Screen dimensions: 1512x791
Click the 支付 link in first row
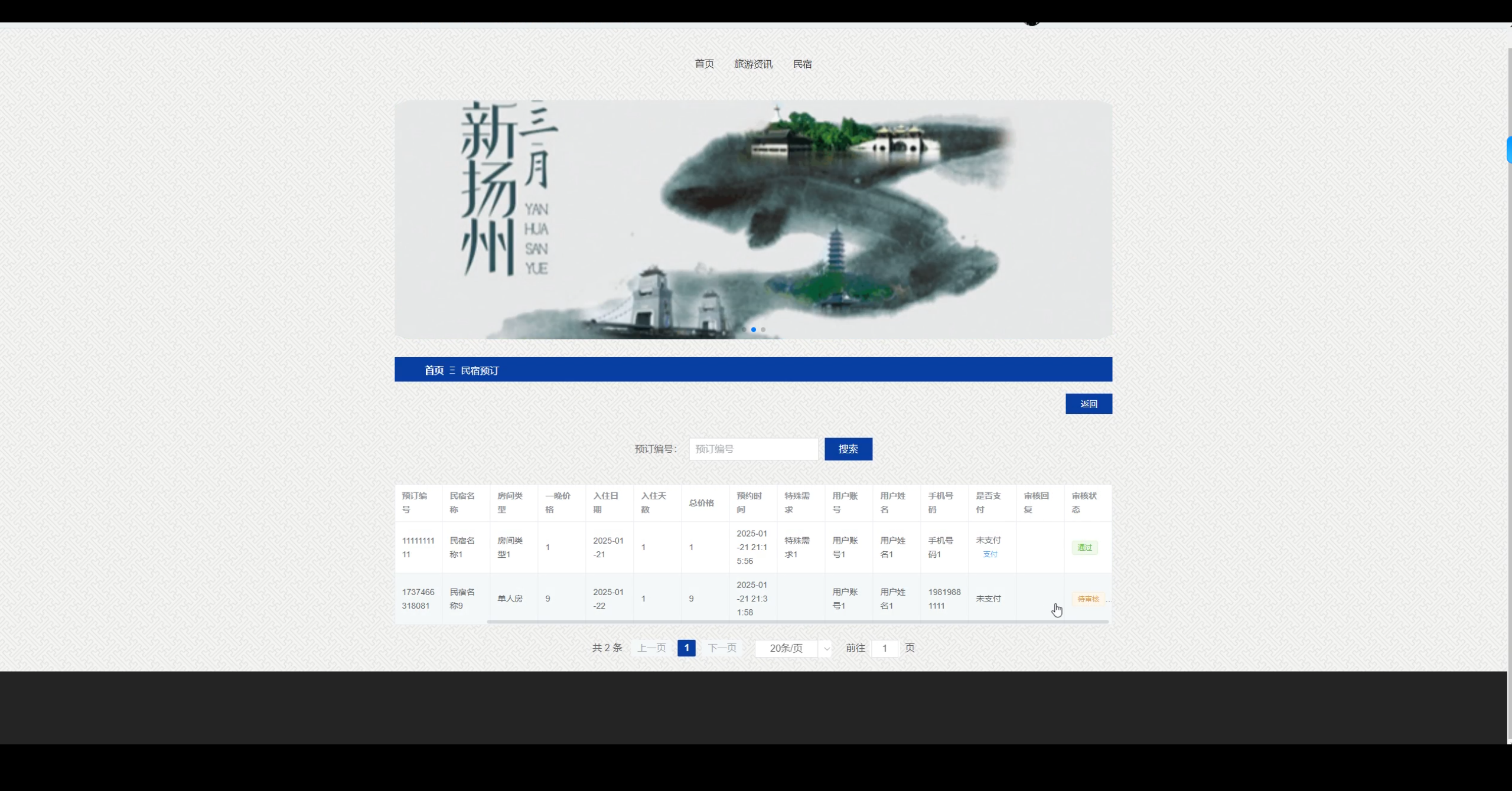click(x=990, y=554)
